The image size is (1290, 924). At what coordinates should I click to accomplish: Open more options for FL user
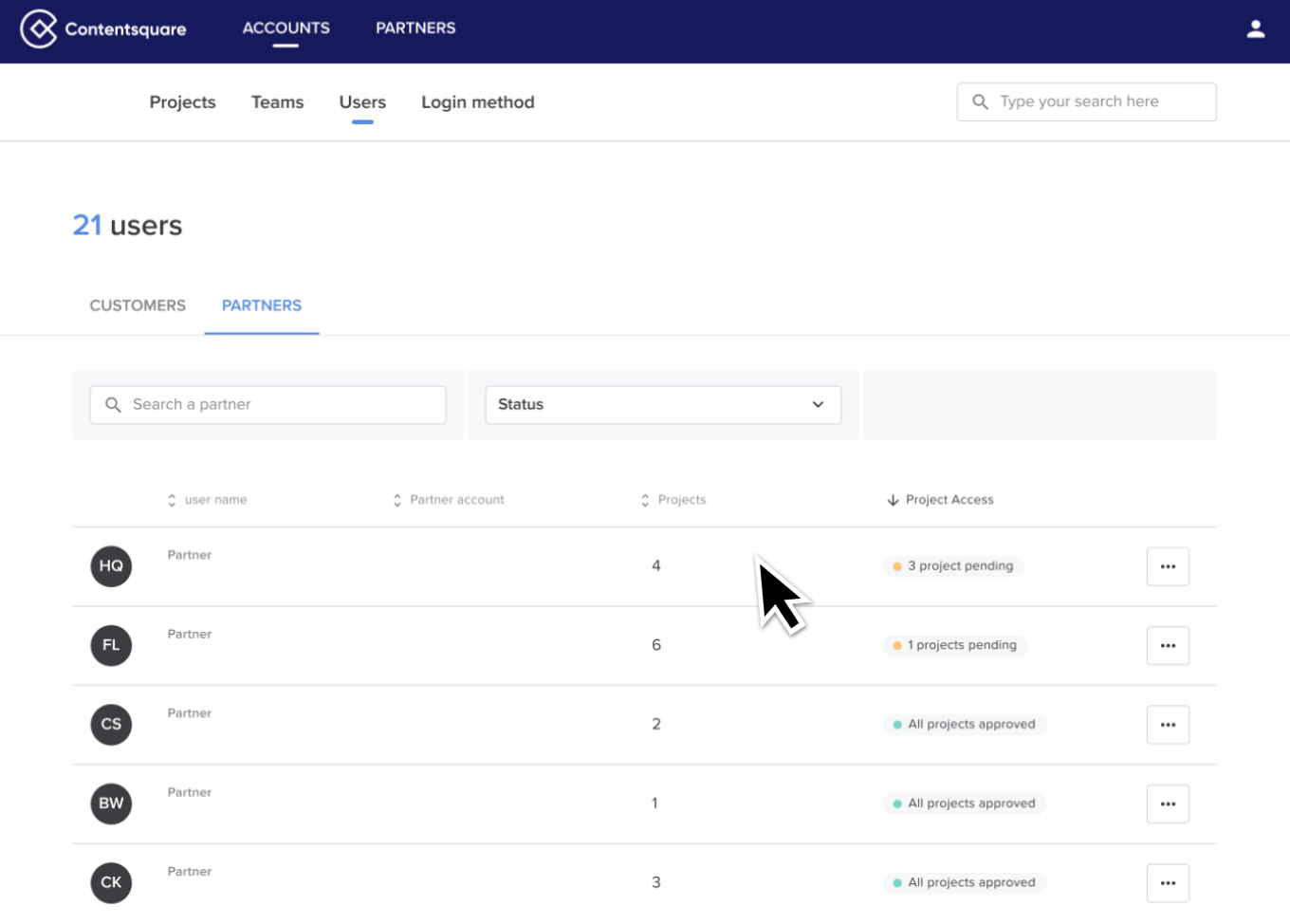pos(1168,646)
